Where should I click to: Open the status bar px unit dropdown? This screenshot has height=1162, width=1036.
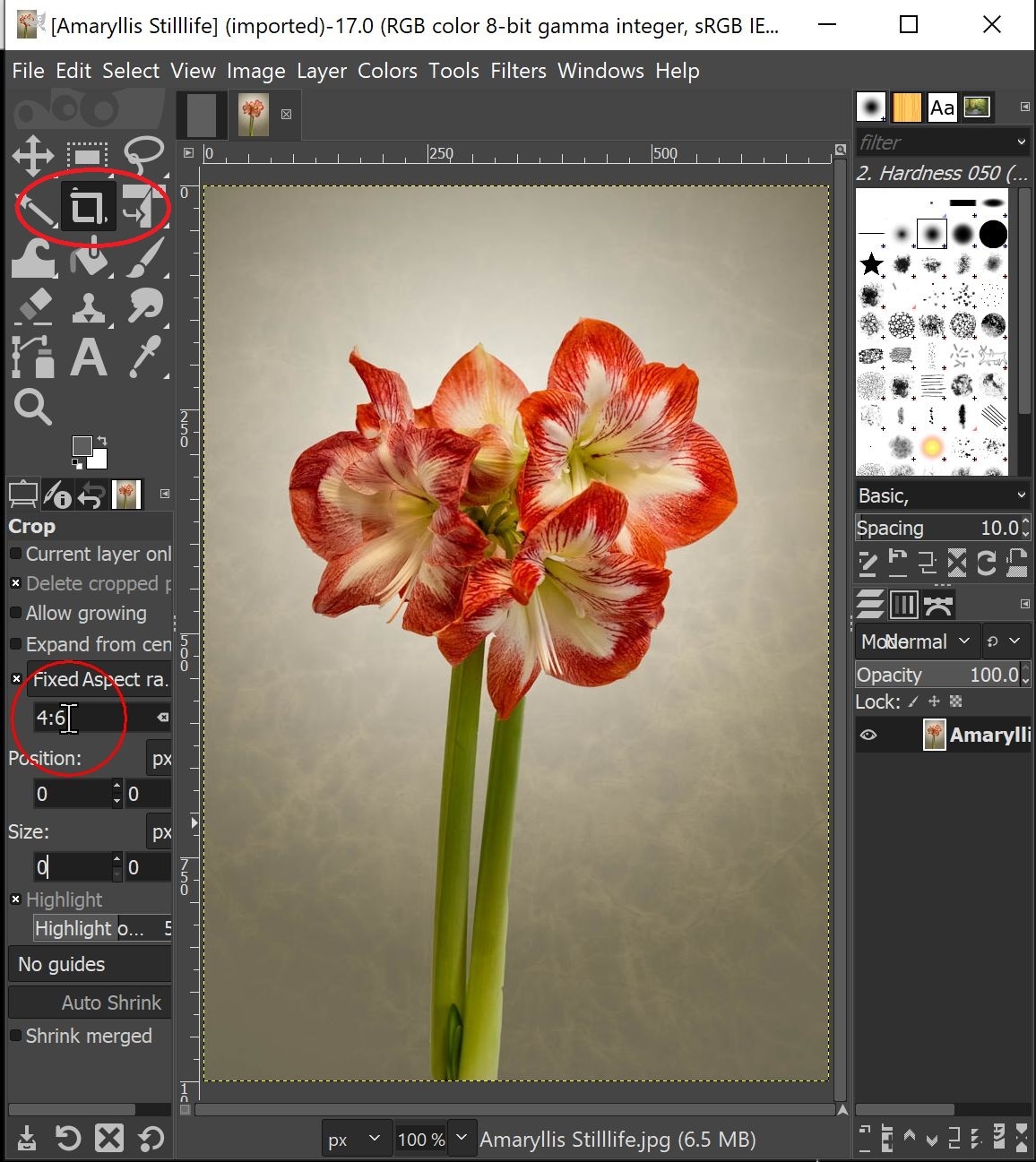tap(357, 1140)
